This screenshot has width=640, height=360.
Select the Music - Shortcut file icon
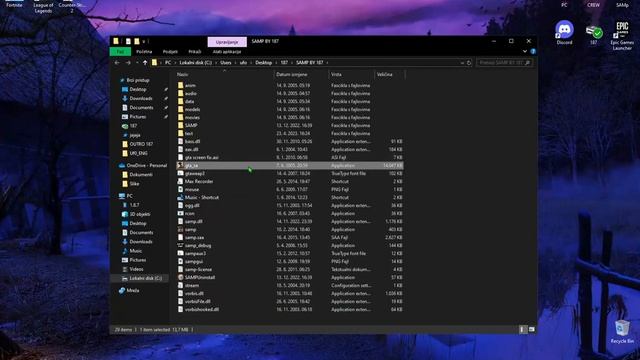[180, 197]
